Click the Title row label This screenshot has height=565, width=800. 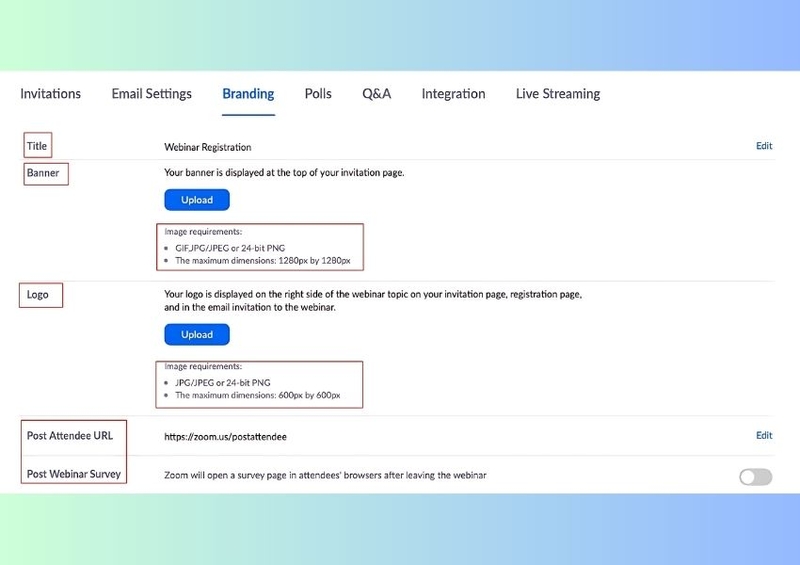coord(37,146)
